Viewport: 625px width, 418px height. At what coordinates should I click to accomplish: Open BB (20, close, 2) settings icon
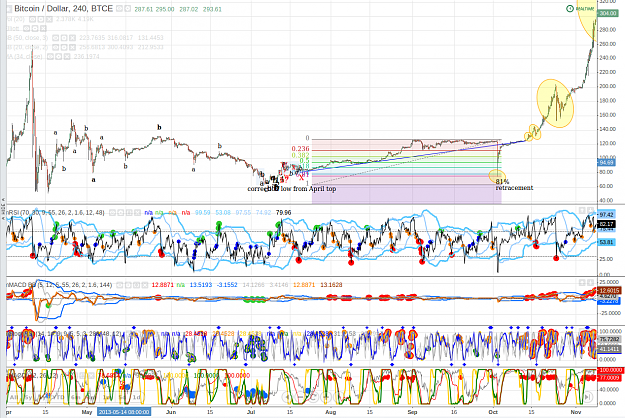tap(64, 47)
